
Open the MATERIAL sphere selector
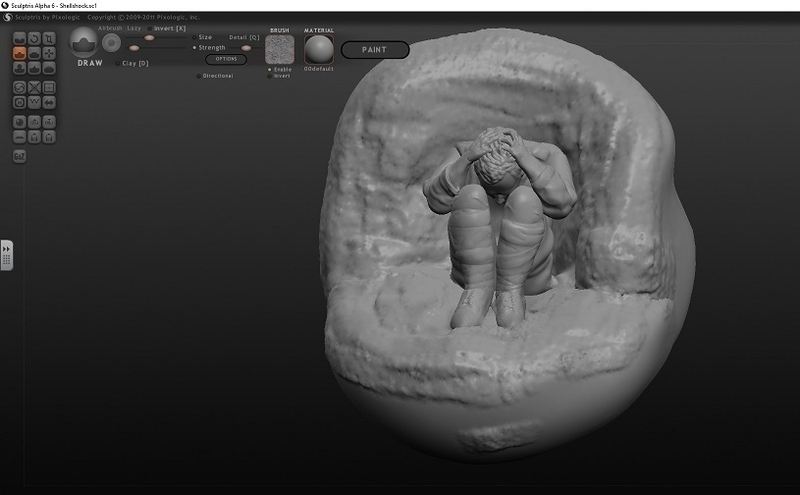[319, 50]
